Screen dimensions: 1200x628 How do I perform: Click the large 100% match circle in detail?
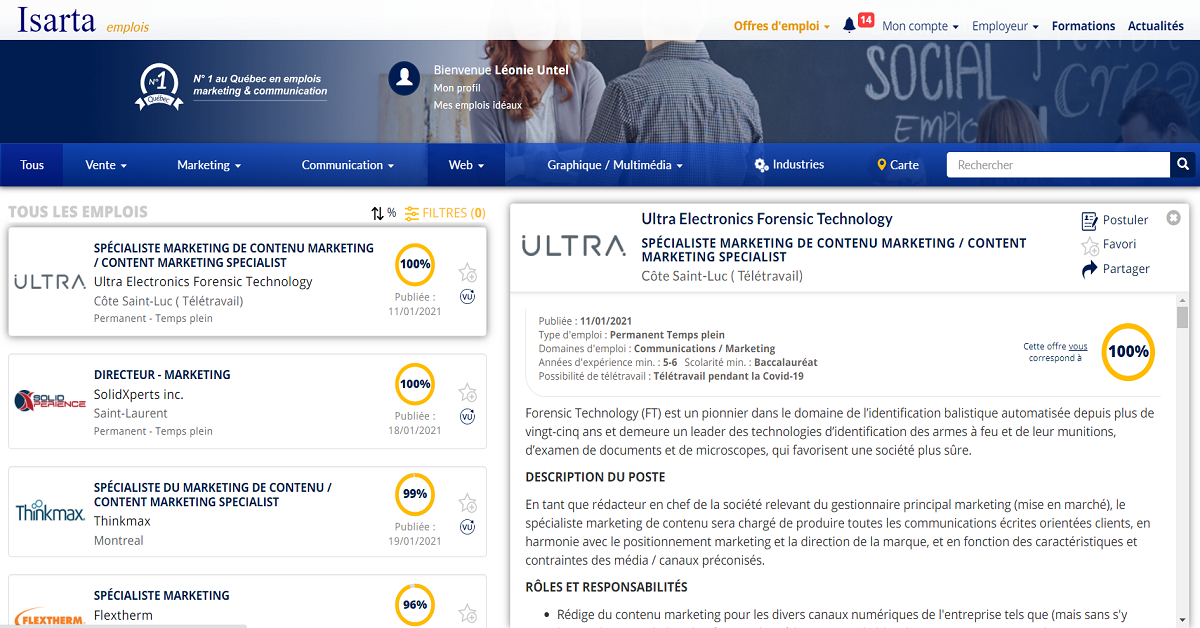[x=1129, y=352]
